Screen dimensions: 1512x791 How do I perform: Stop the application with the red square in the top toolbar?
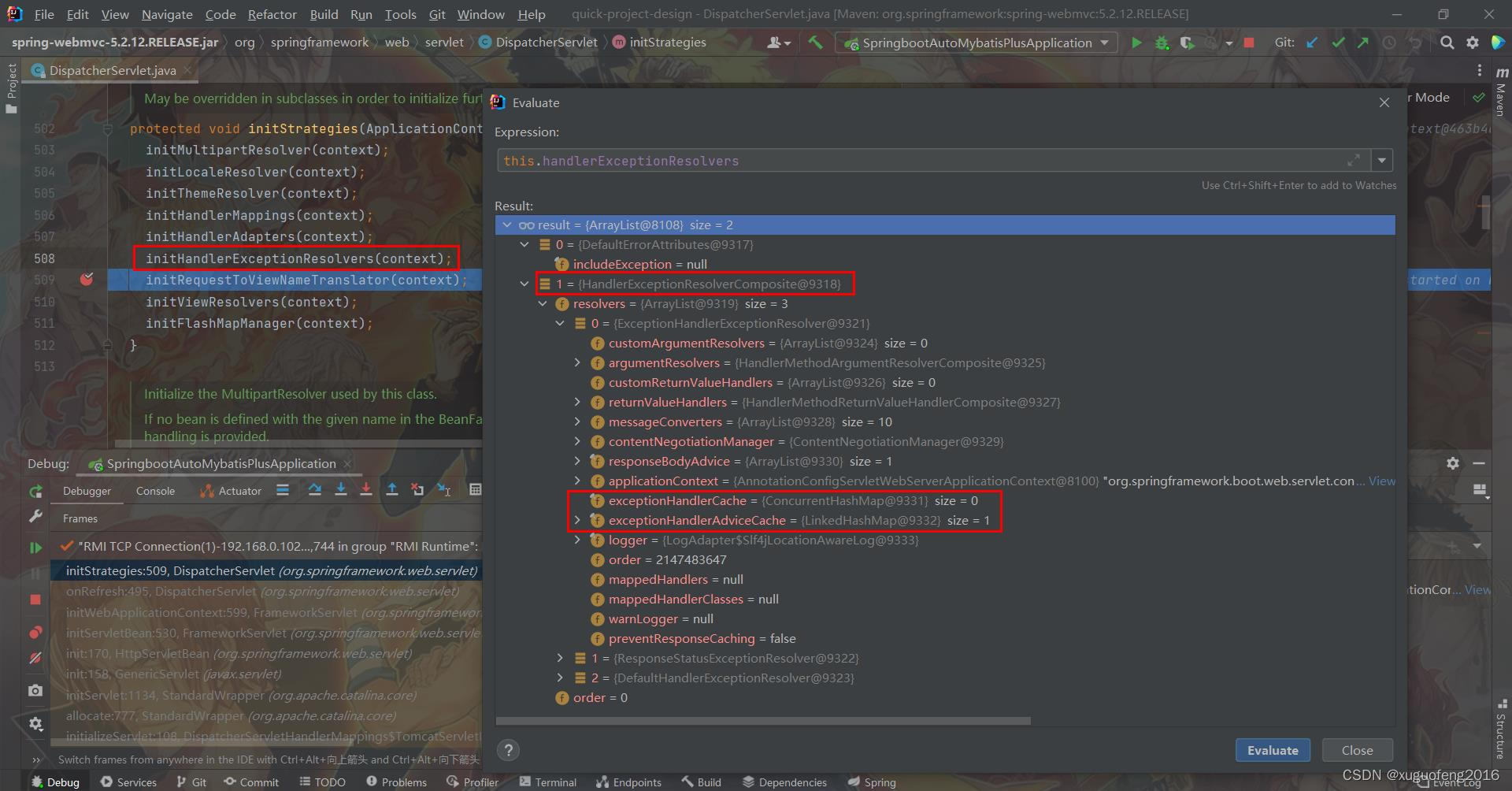click(1248, 43)
